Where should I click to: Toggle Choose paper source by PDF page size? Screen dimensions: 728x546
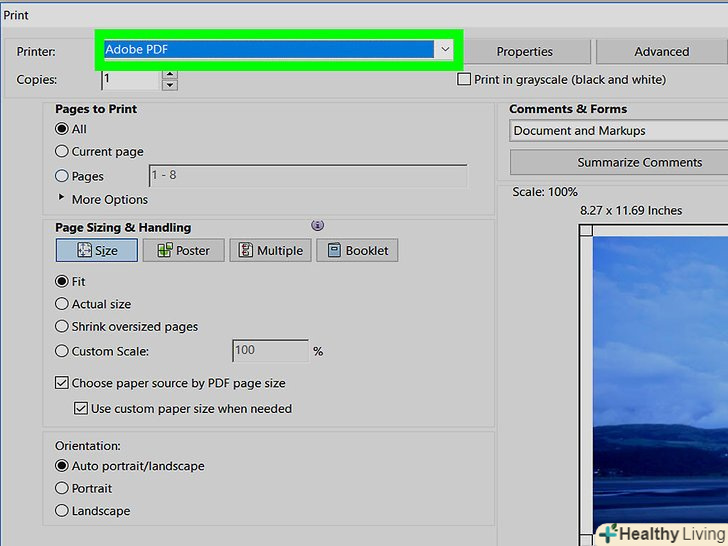point(62,383)
